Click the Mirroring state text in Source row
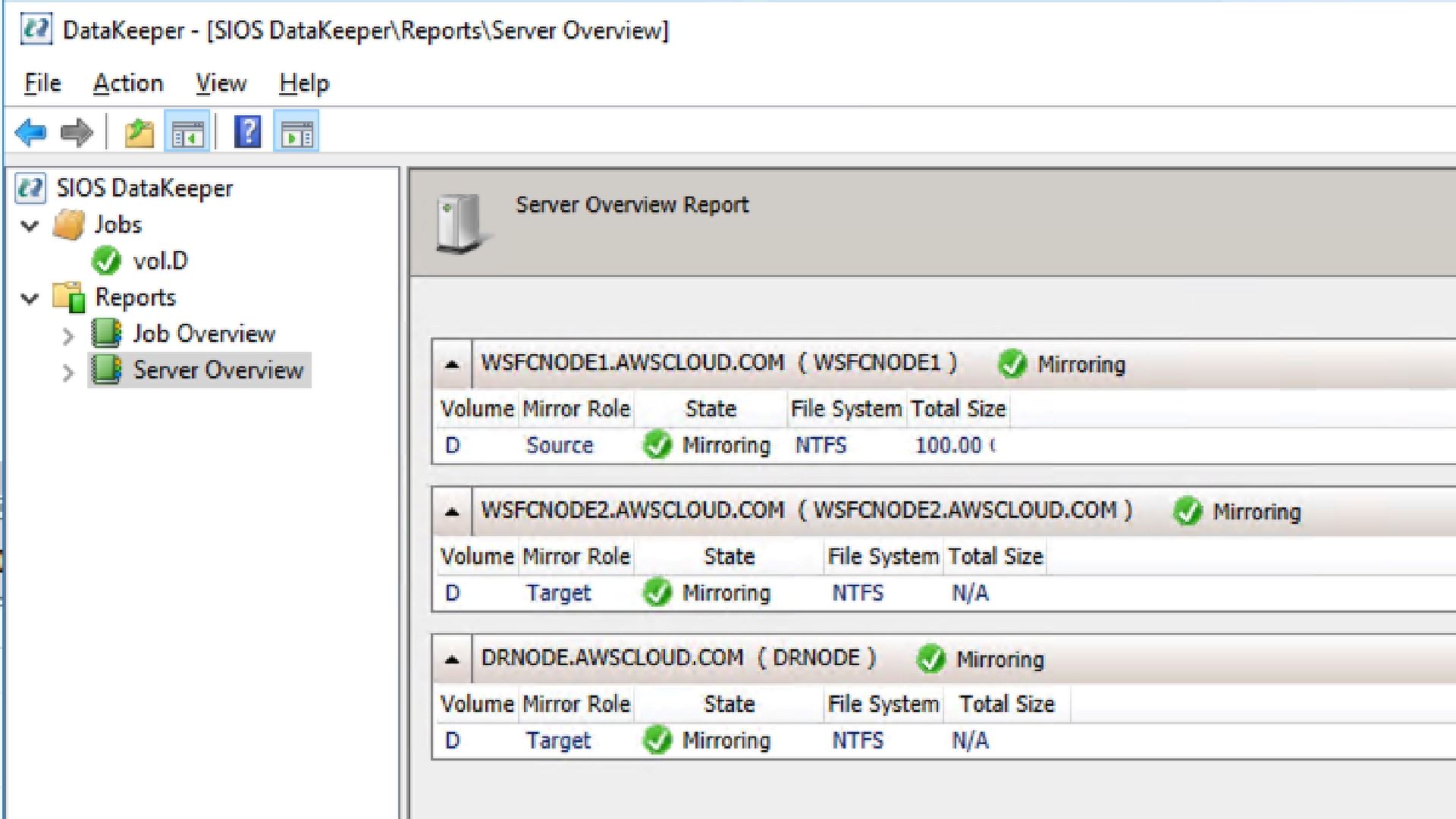Image resolution: width=1456 pixels, height=819 pixels. click(726, 445)
